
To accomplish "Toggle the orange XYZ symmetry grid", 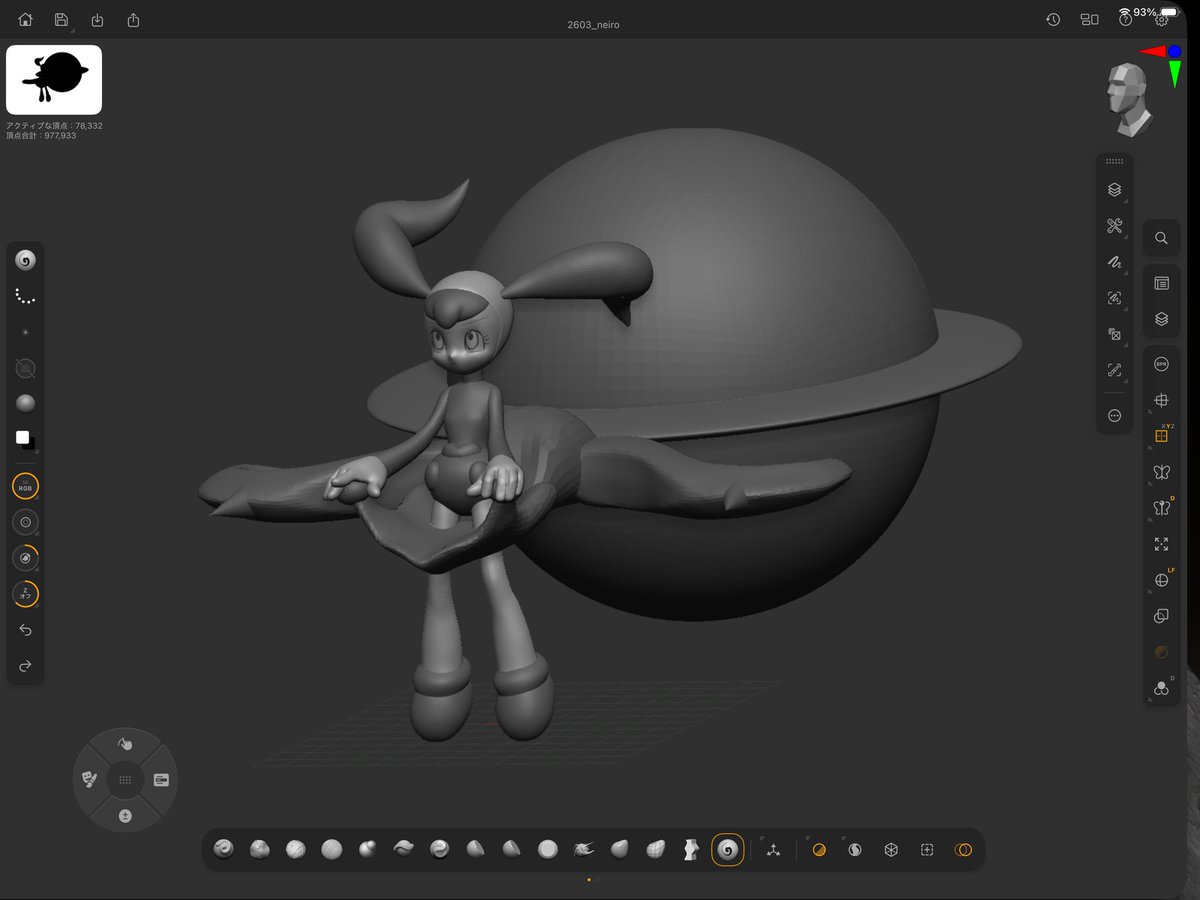I will pos(1161,436).
